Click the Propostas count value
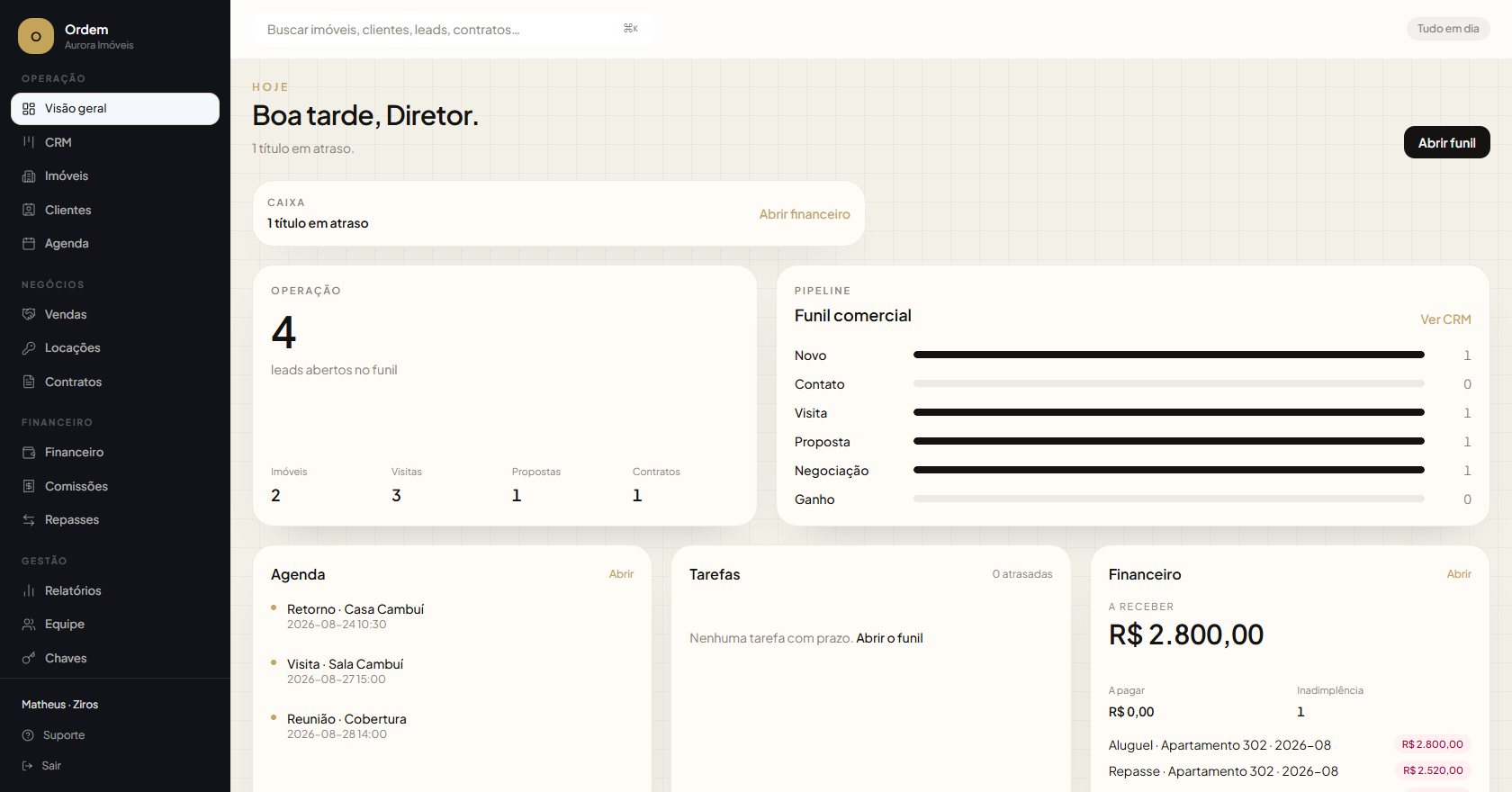1512x792 pixels. pos(517,496)
